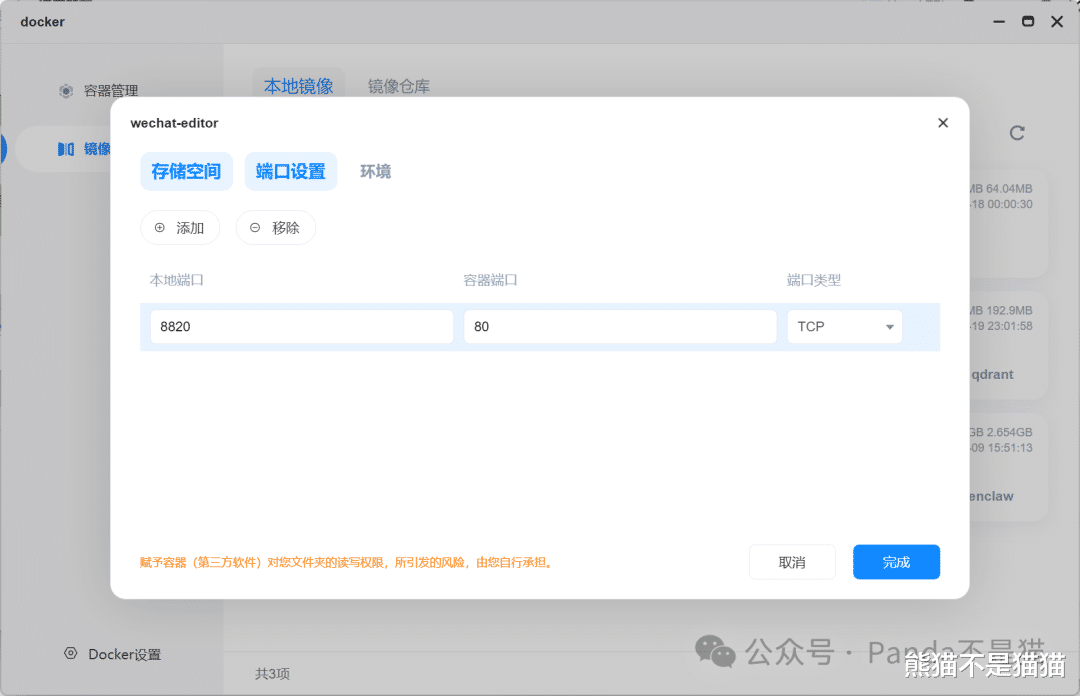Open 容器管理 in the sidebar
Viewport: 1080px width, 696px height.
coord(110,91)
